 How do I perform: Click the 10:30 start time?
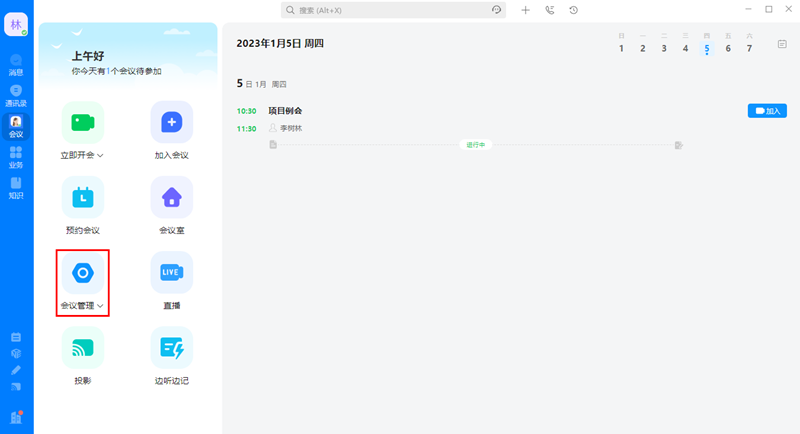pyautogui.click(x=246, y=111)
